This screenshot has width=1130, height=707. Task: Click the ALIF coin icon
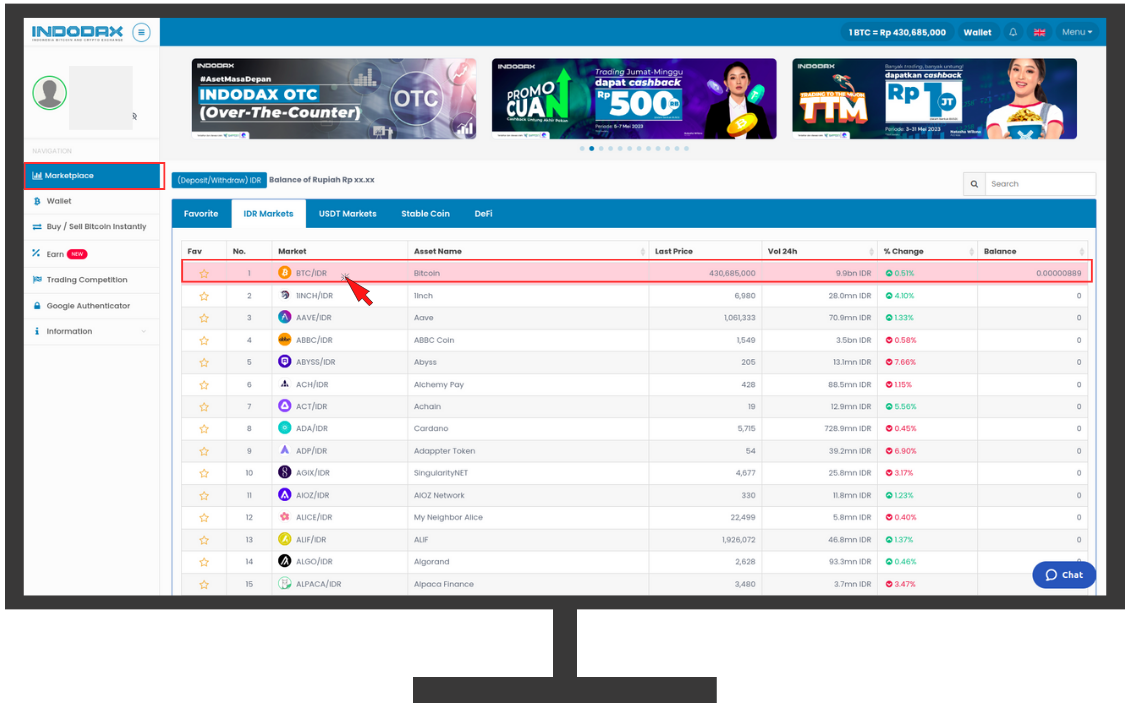(x=285, y=539)
